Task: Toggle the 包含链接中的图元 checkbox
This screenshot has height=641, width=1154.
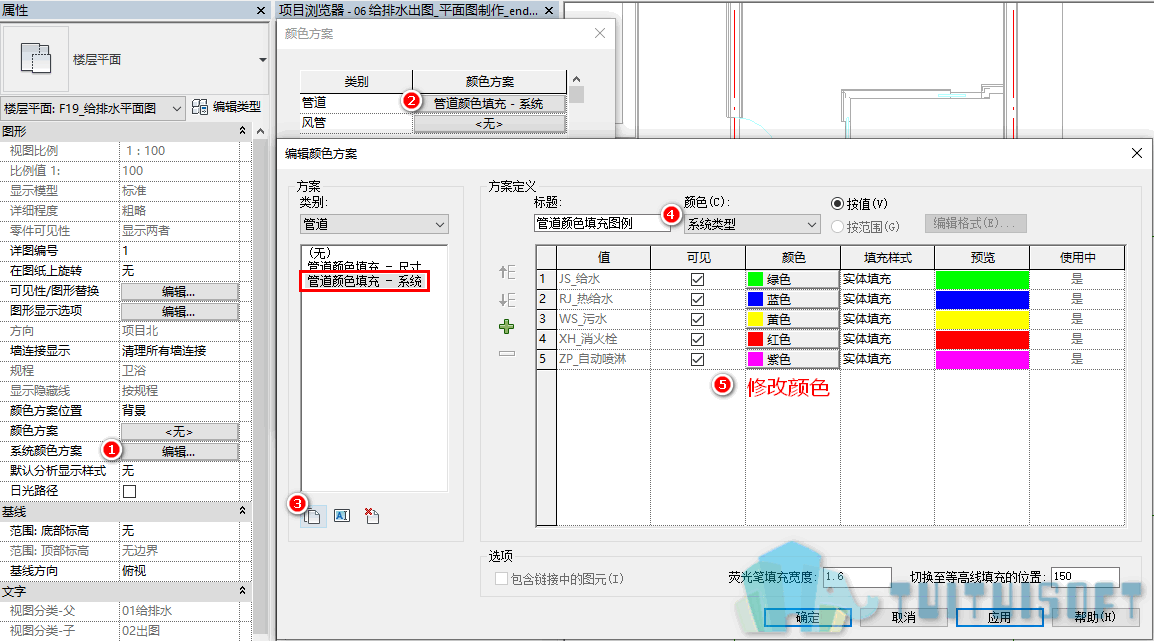Action: click(x=501, y=578)
